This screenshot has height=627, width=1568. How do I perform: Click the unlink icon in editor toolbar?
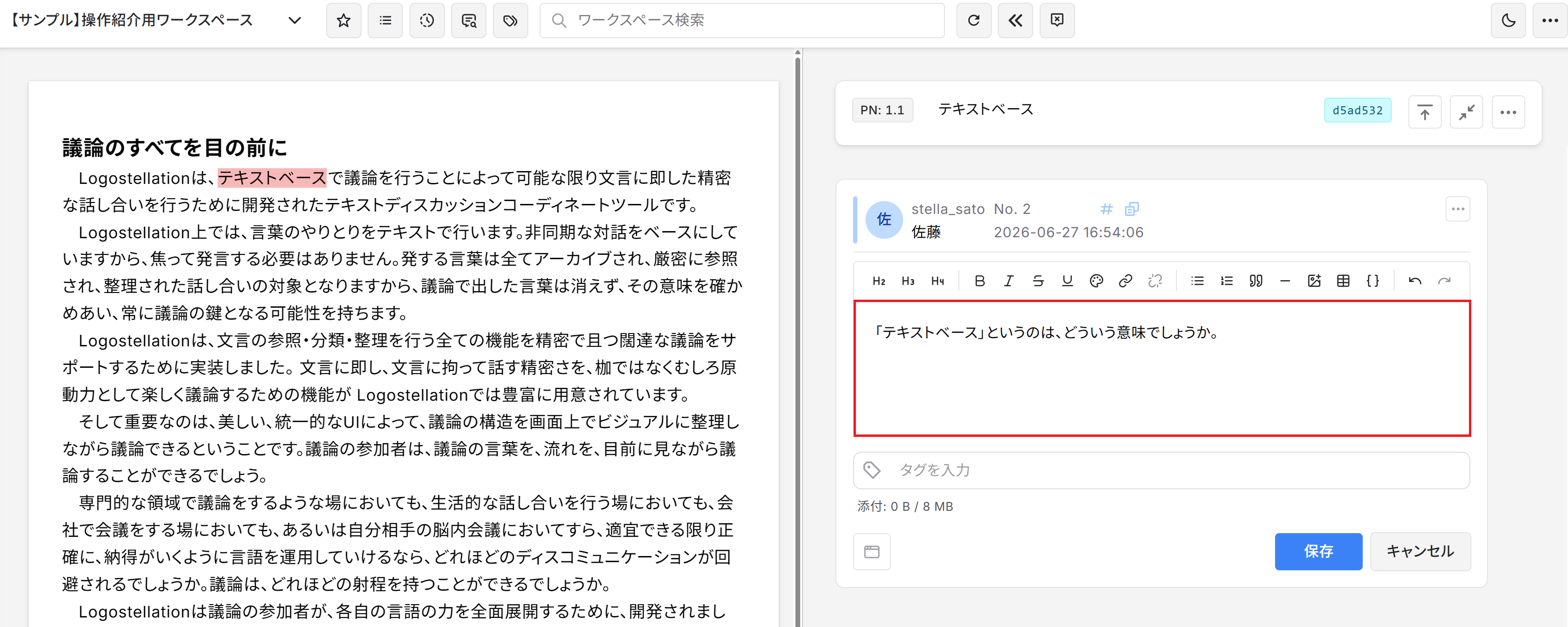point(1155,281)
